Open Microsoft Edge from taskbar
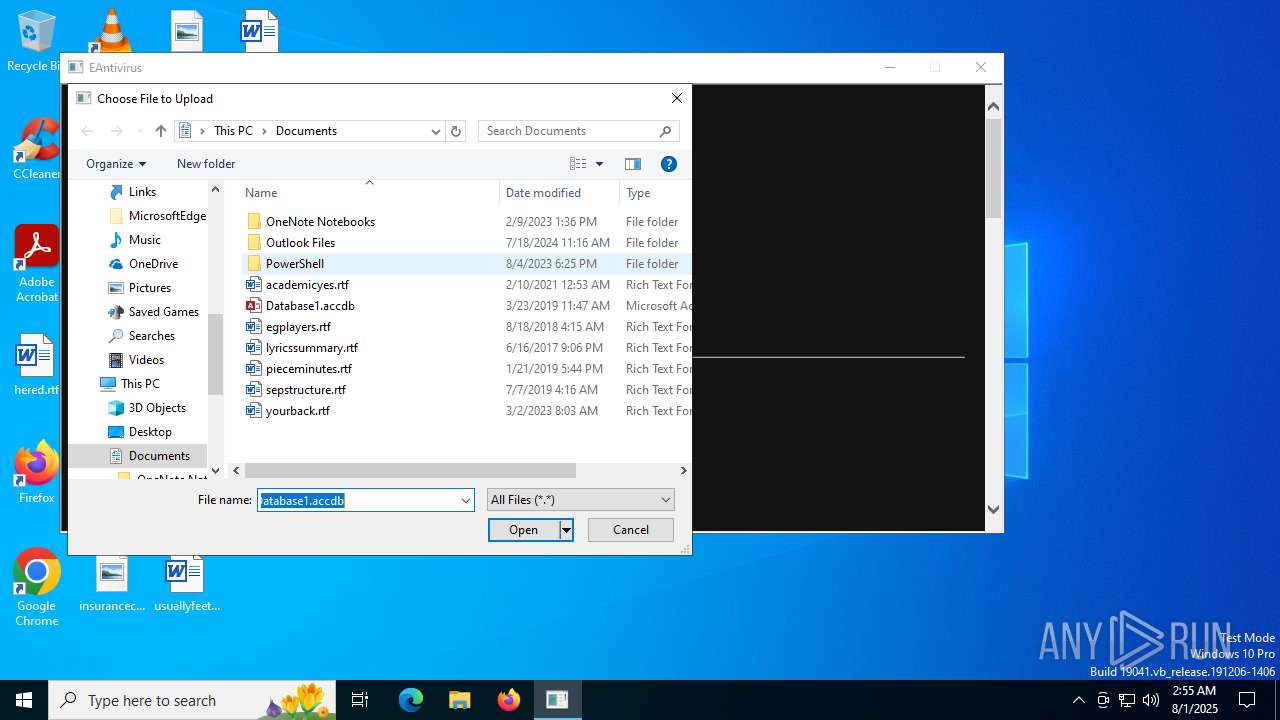The height and width of the screenshot is (720, 1280). pos(411,700)
